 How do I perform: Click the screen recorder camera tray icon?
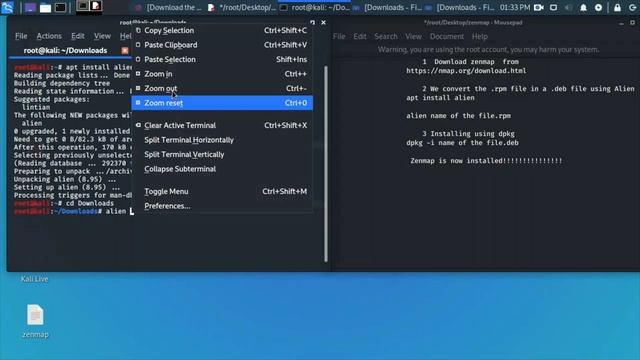click(539, 7)
